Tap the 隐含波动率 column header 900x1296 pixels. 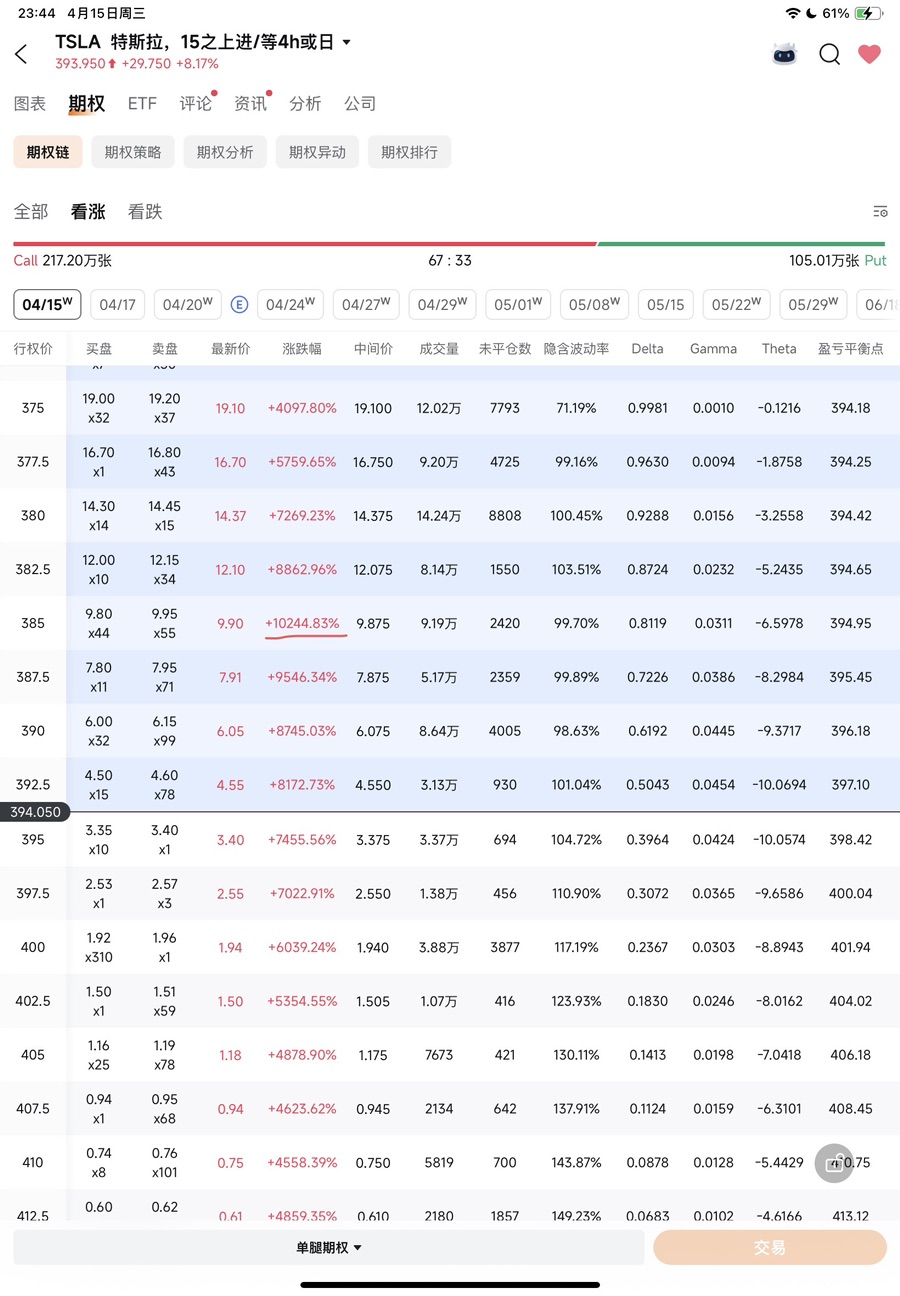coord(576,349)
